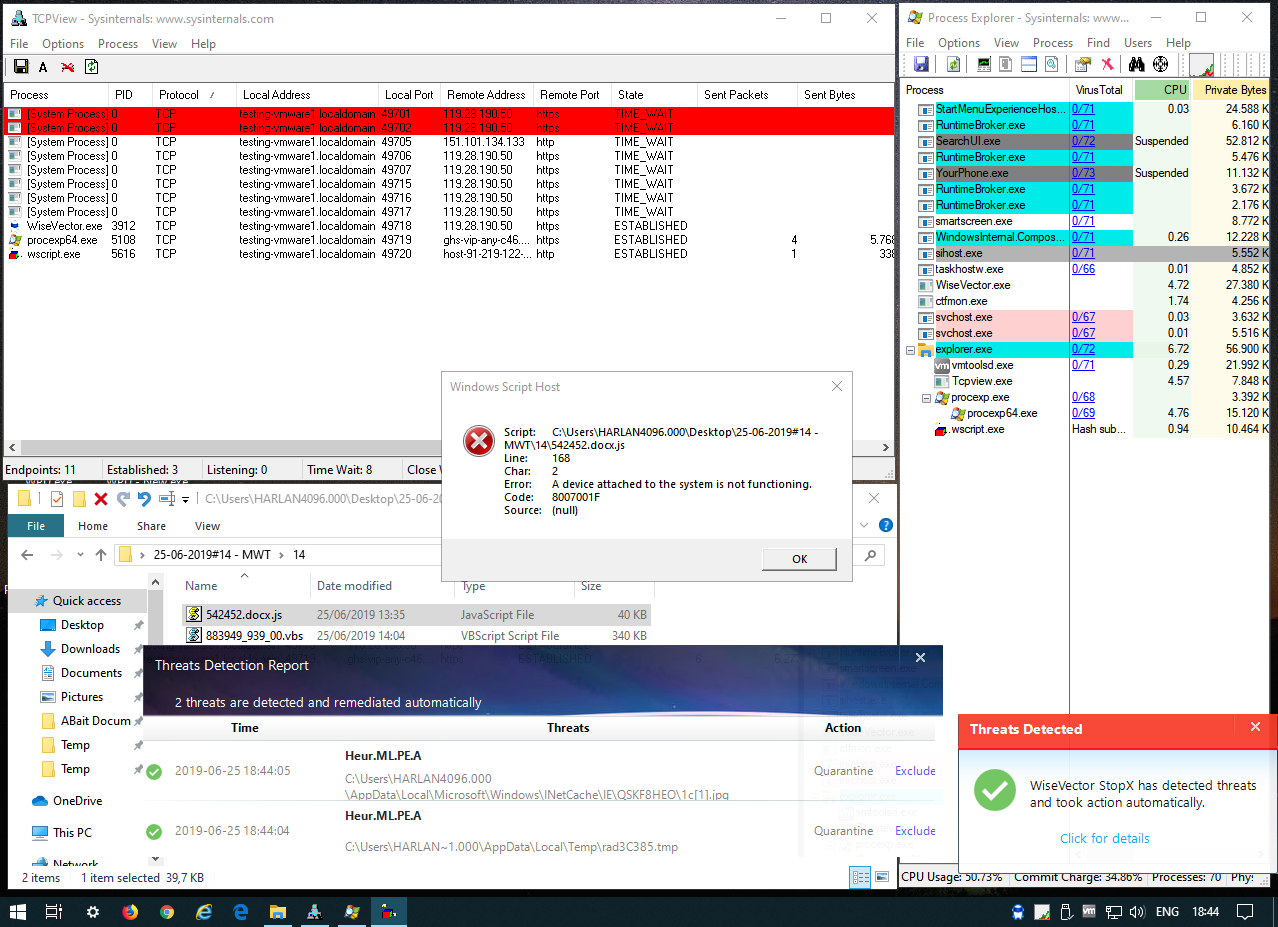Click the DLL/handle view icon in Process Explorer
The height and width of the screenshot is (927, 1278).
point(1051,64)
